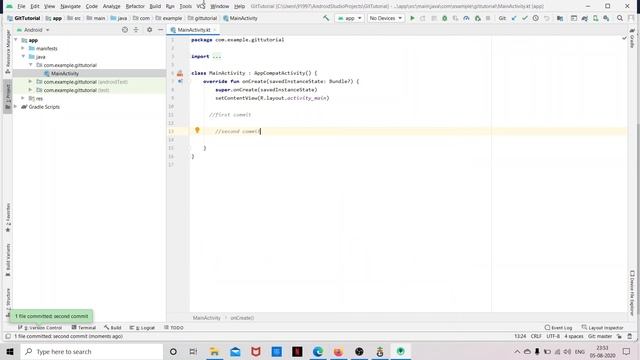Open Netflix from the taskbar
Viewport: 640px width, 360px height.
(x=297, y=351)
